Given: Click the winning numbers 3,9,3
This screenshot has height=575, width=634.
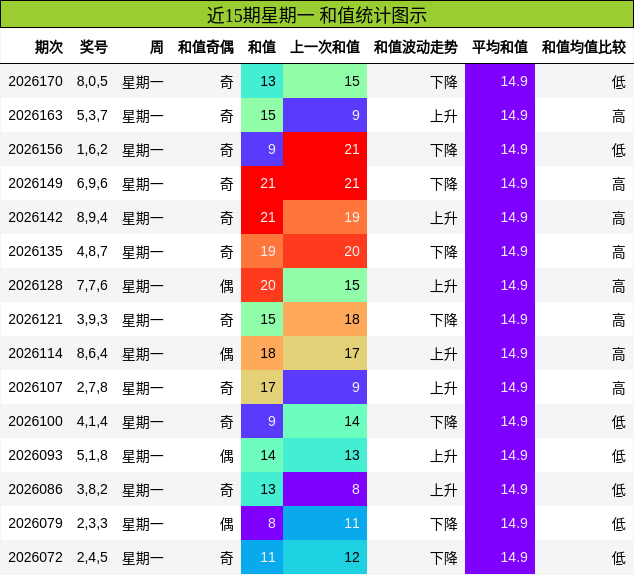Looking at the screenshot, I should (x=92, y=319).
